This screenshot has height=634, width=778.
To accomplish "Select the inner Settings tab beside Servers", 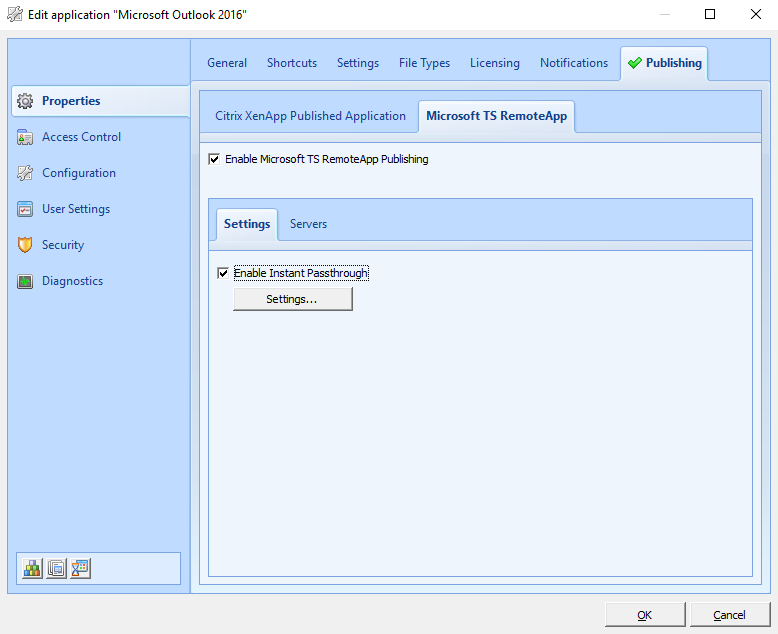I will tap(247, 224).
